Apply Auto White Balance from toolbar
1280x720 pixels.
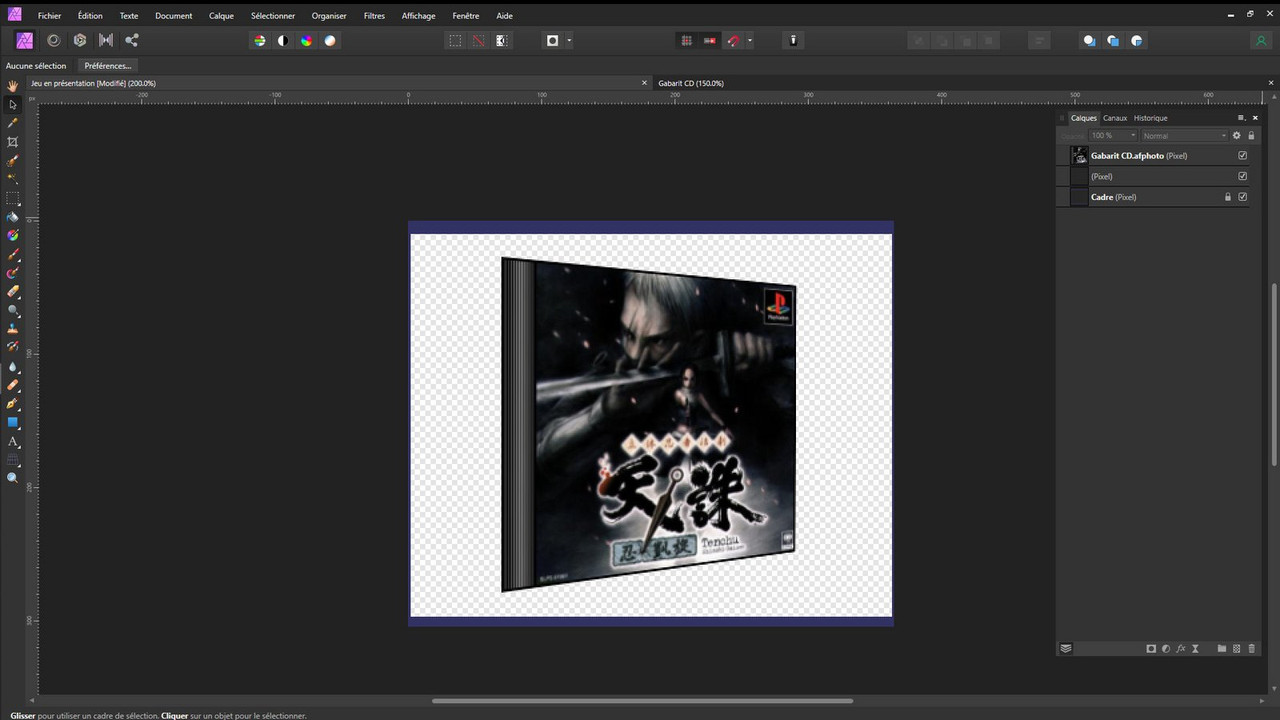tap(330, 41)
